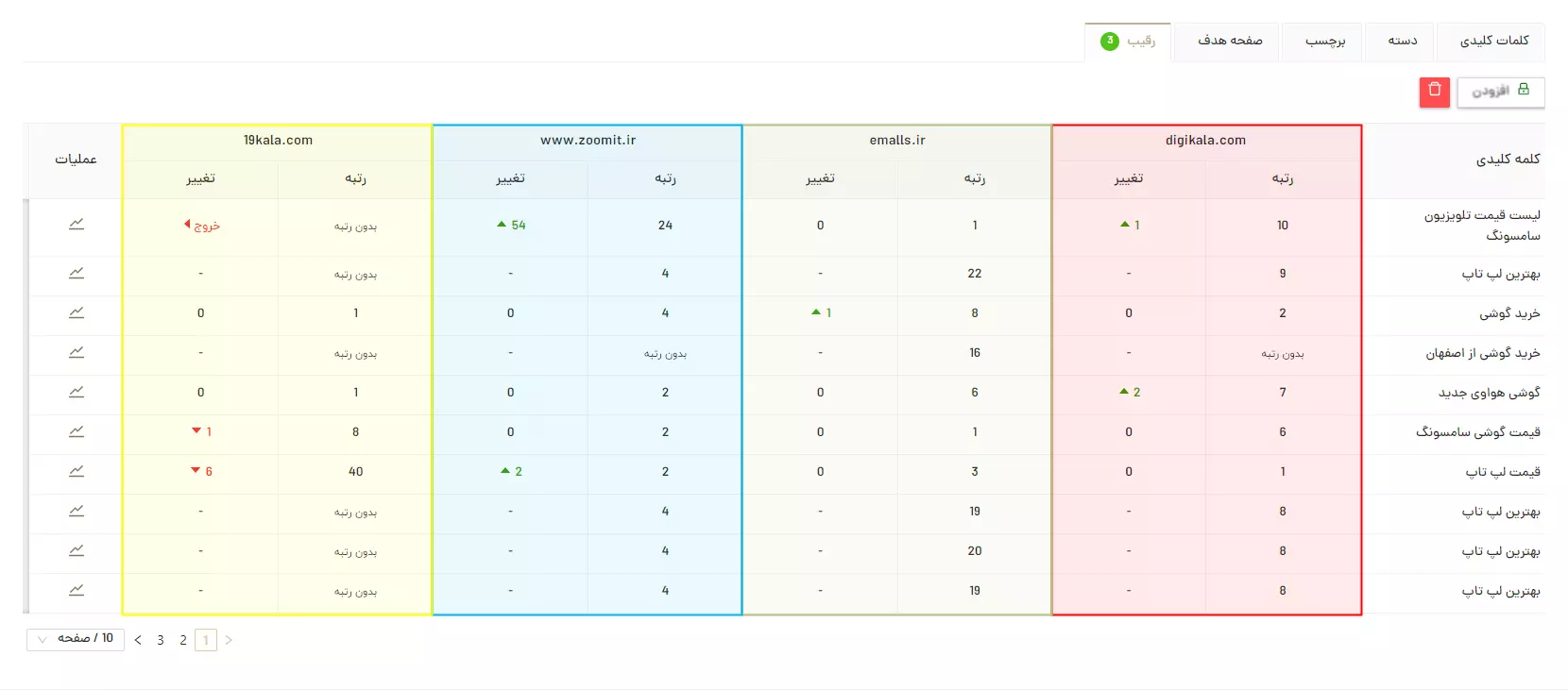
Task: Click emalls rank value 16
Action: tap(975, 352)
